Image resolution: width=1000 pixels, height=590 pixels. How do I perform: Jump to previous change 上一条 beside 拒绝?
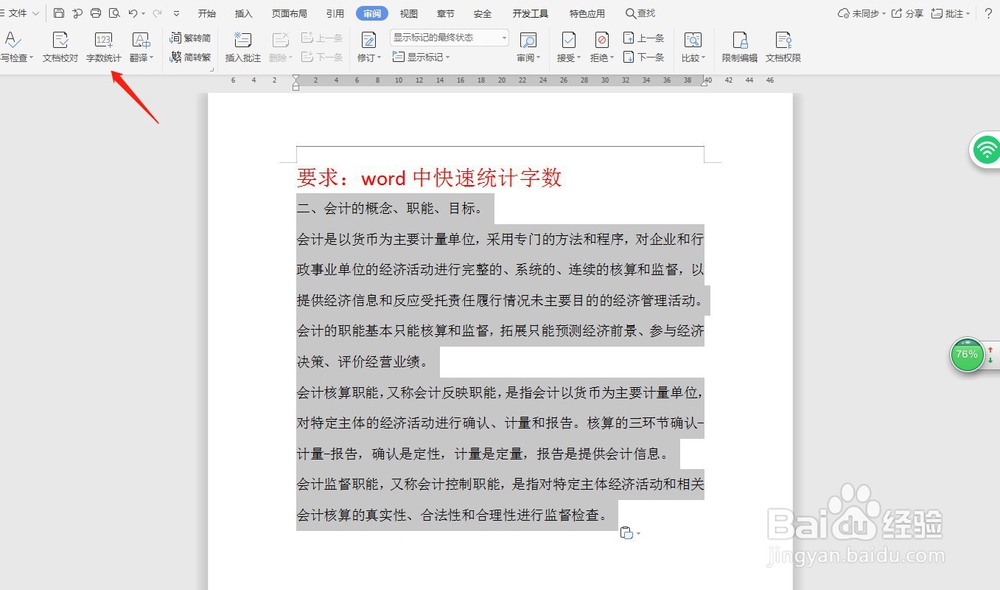[x=643, y=38]
